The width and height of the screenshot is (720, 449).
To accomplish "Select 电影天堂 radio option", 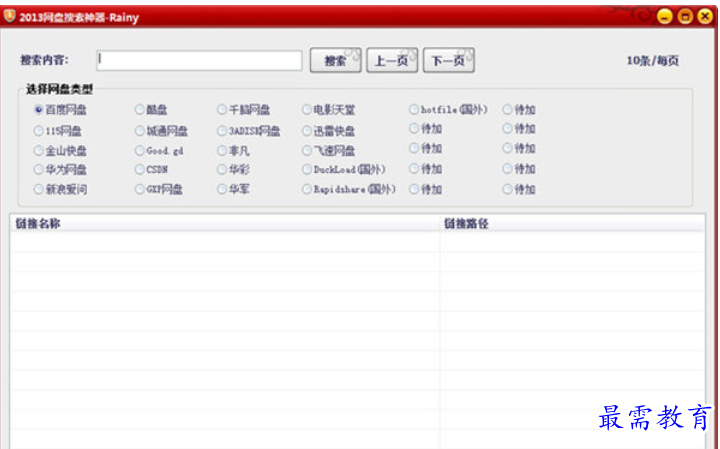I will point(329,110).
